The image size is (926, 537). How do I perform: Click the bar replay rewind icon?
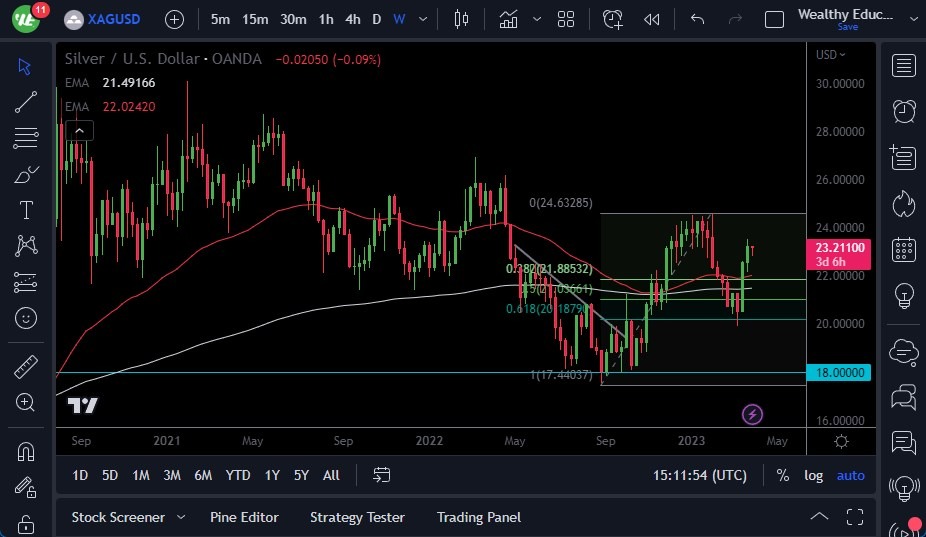coord(651,19)
